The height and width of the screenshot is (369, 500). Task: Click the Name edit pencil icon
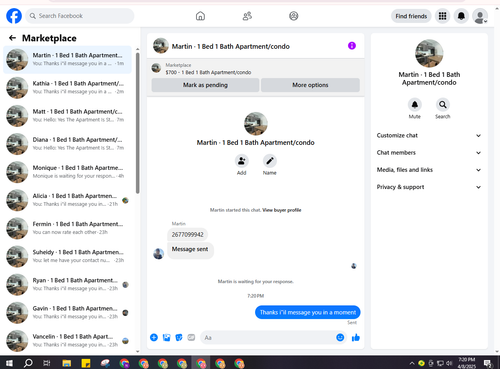click(270, 161)
